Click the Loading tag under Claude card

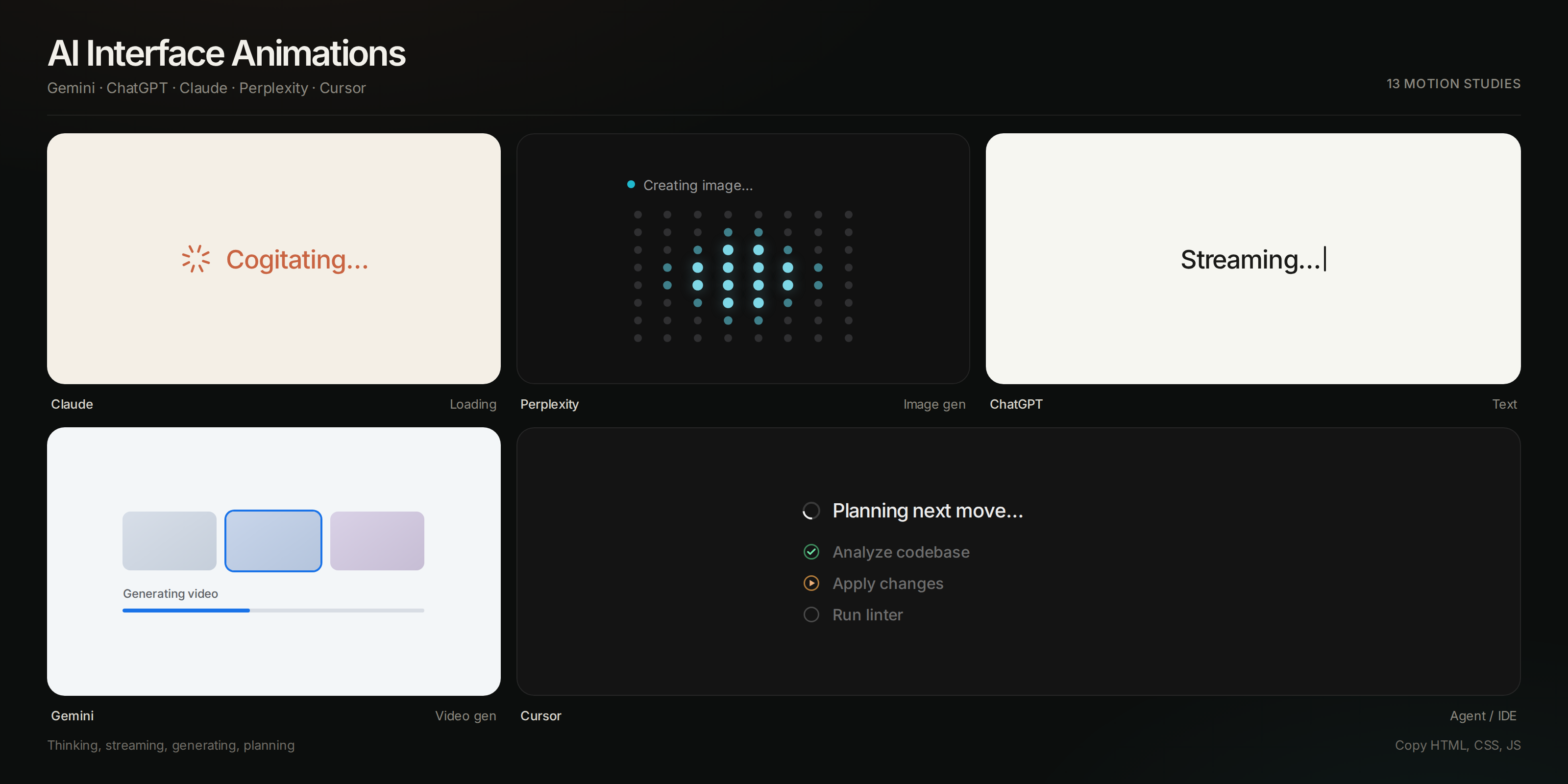click(473, 404)
